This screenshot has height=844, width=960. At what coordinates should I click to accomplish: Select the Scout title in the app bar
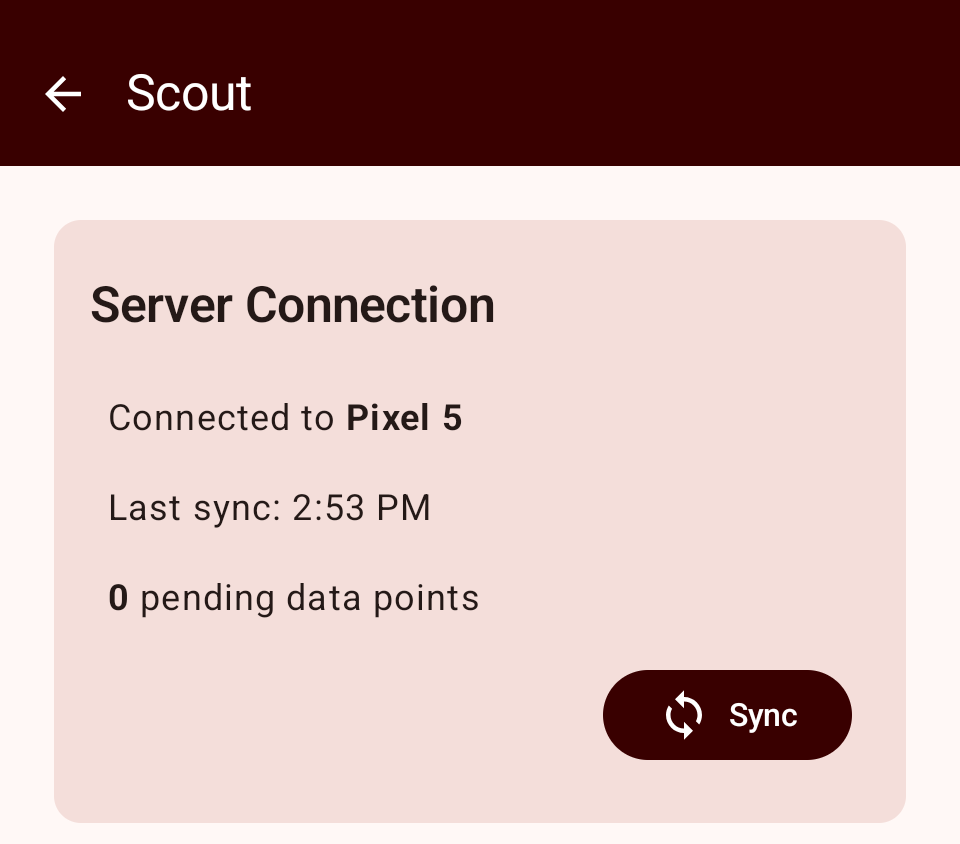point(189,93)
